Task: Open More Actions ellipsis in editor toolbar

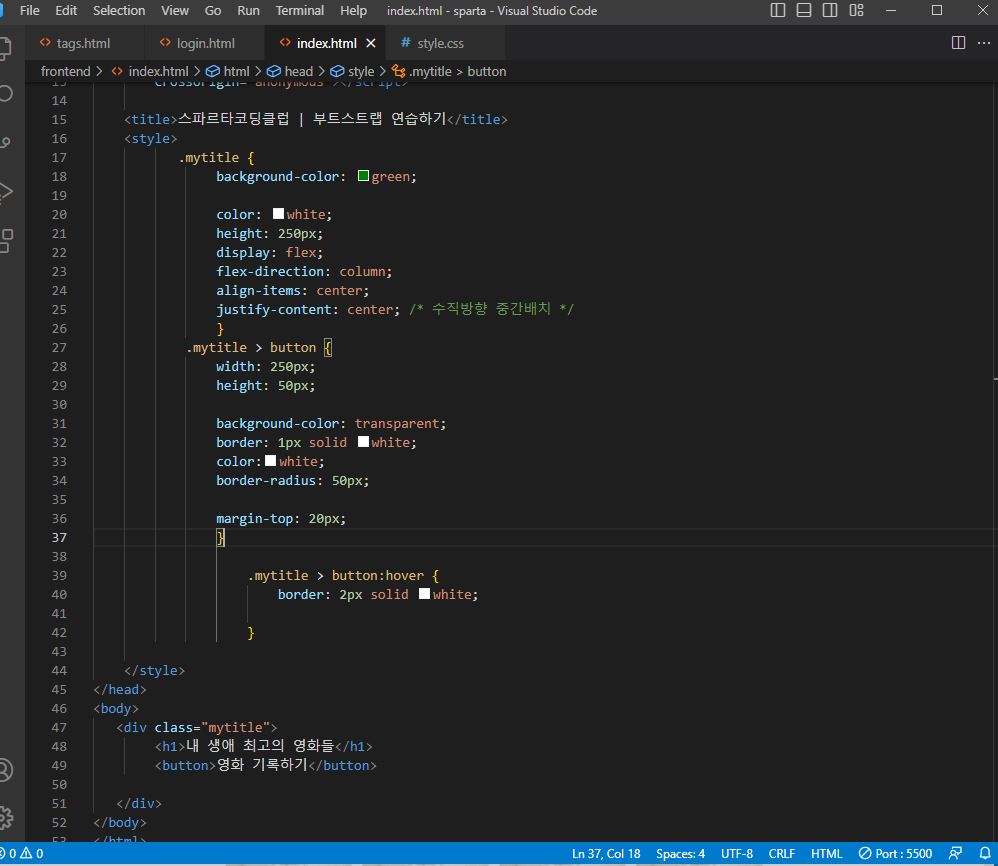Action: [x=984, y=43]
